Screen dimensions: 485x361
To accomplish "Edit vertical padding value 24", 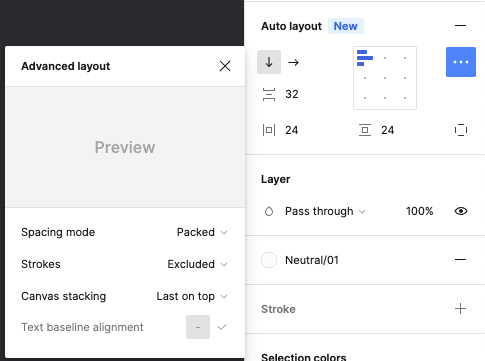I will [388, 130].
